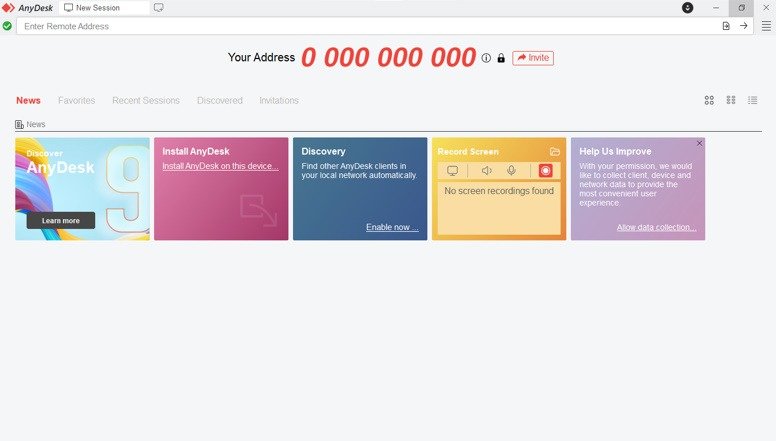This screenshot has width=776, height=441.
Task: Click Allow data collection link
Action: tap(656, 227)
